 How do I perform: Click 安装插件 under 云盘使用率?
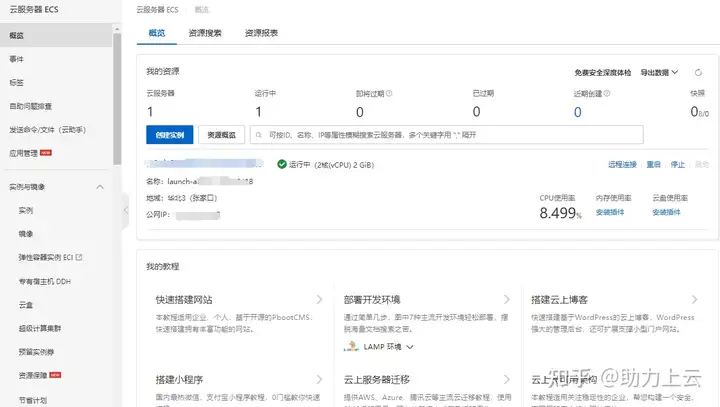pyautogui.click(x=666, y=212)
